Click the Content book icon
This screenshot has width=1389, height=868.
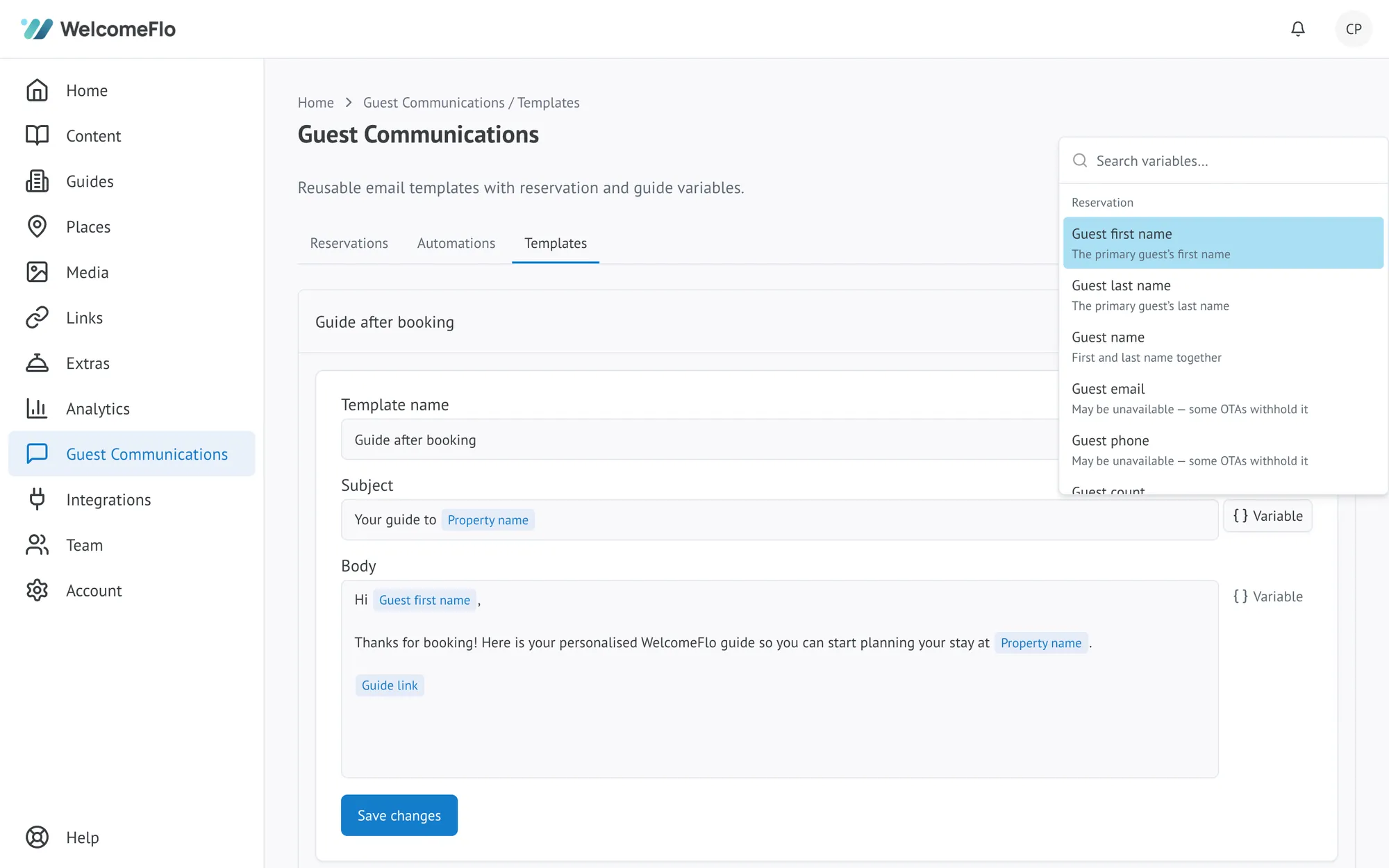(x=37, y=135)
